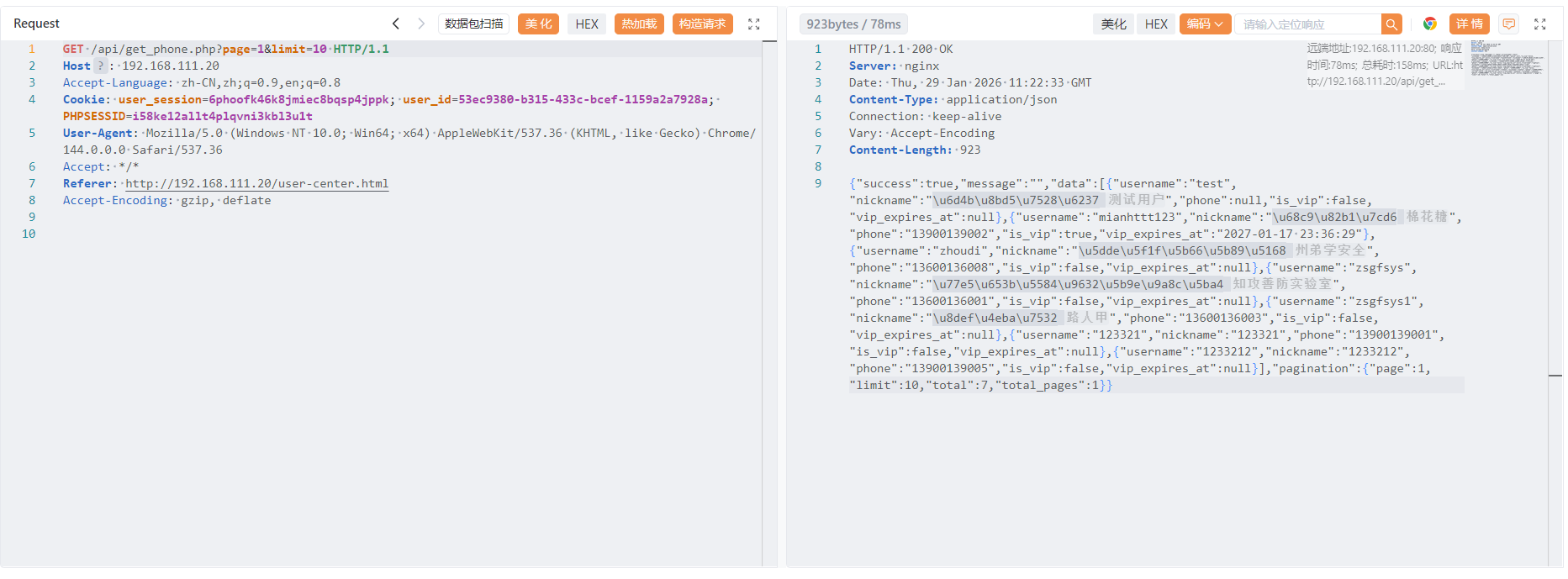
Task: Click 构造请求 build request button
Action: 702,24
